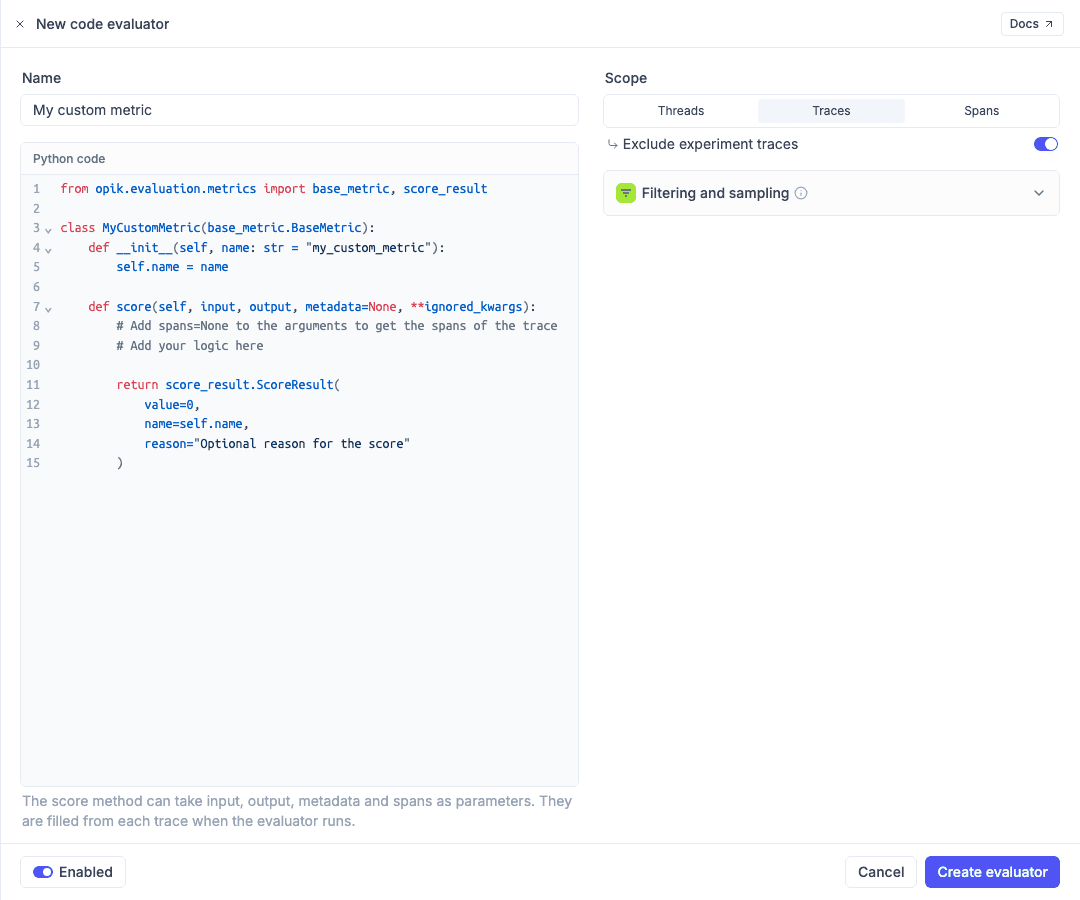Click the 'Exclude experiment traces' label
This screenshot has width=1080, height=900.
click(710, 144)
